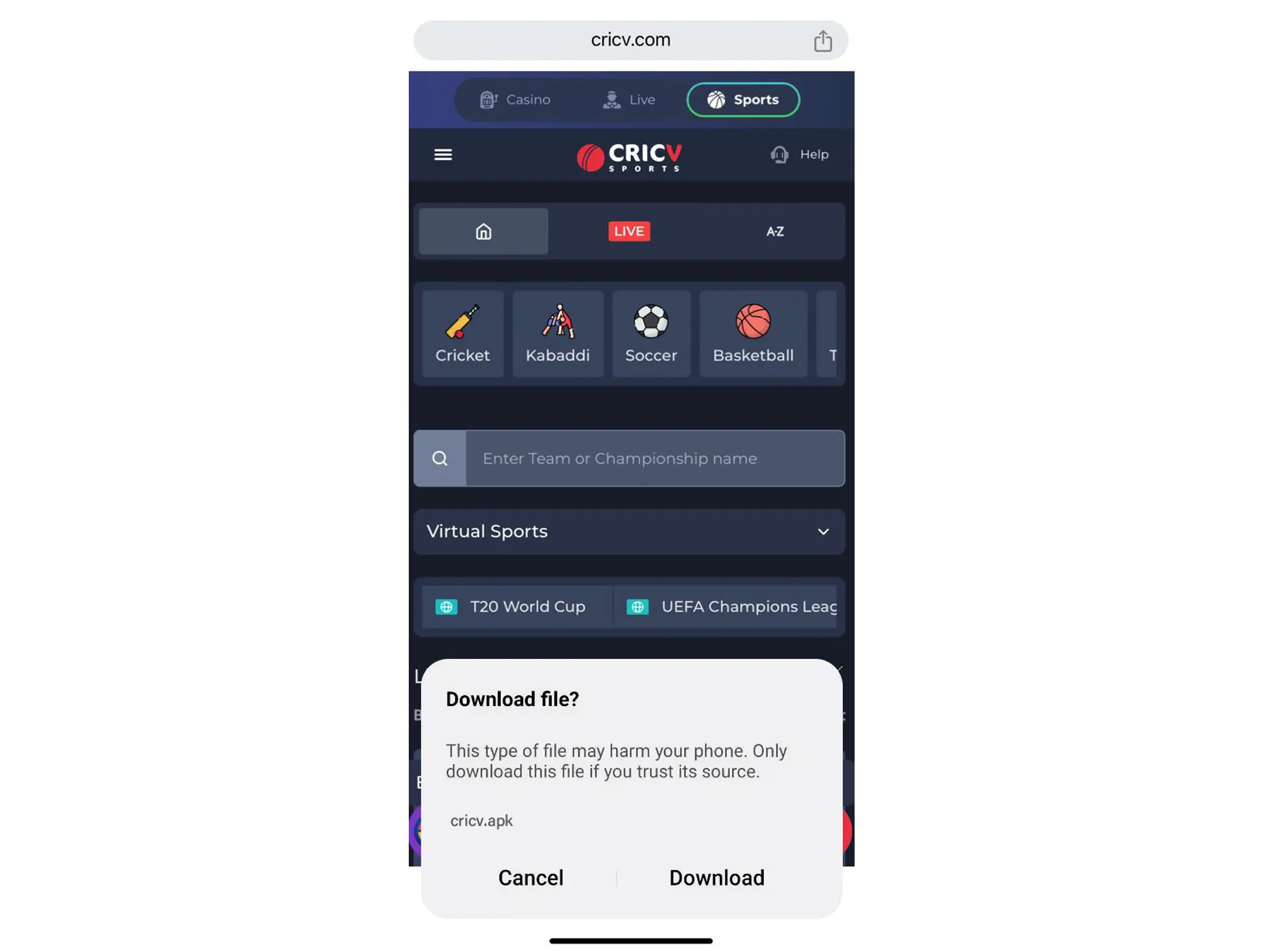1270x952 pixels.
Task: Click the Download button
Action: [x=717, y=877]
